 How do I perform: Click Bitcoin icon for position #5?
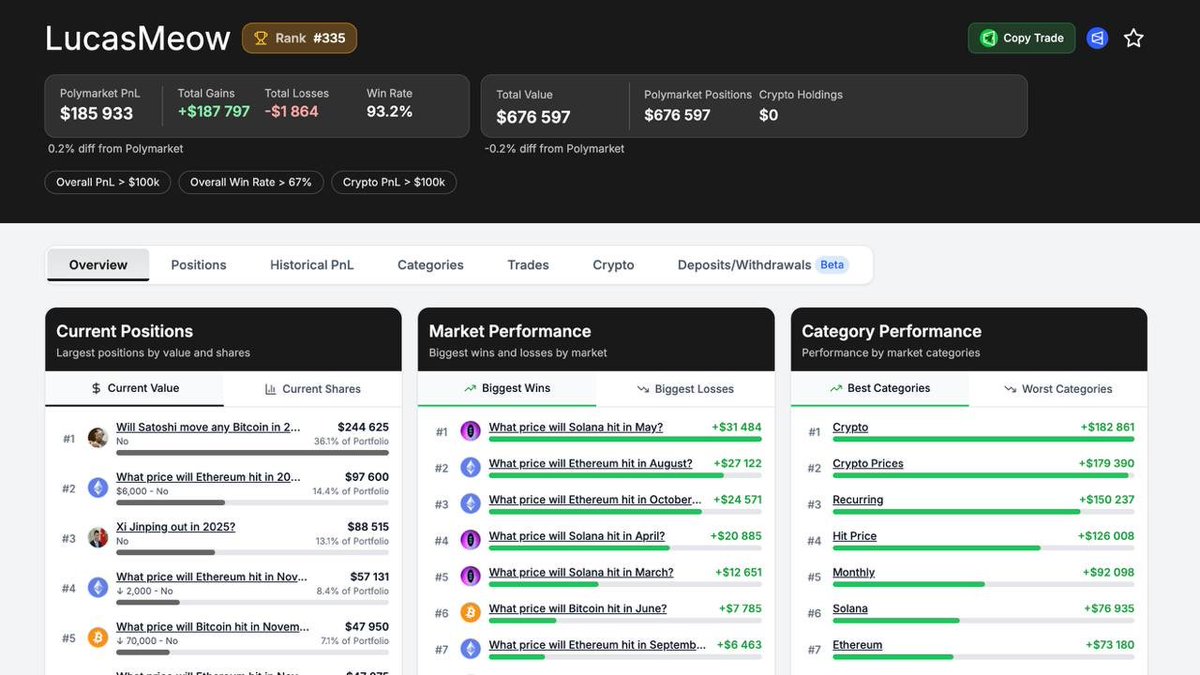(x=98, y=638)
